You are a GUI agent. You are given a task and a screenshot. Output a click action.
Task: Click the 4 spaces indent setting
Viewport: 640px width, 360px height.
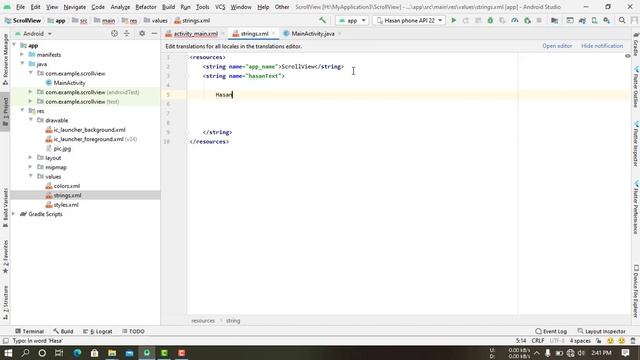(x=580, y=340)
